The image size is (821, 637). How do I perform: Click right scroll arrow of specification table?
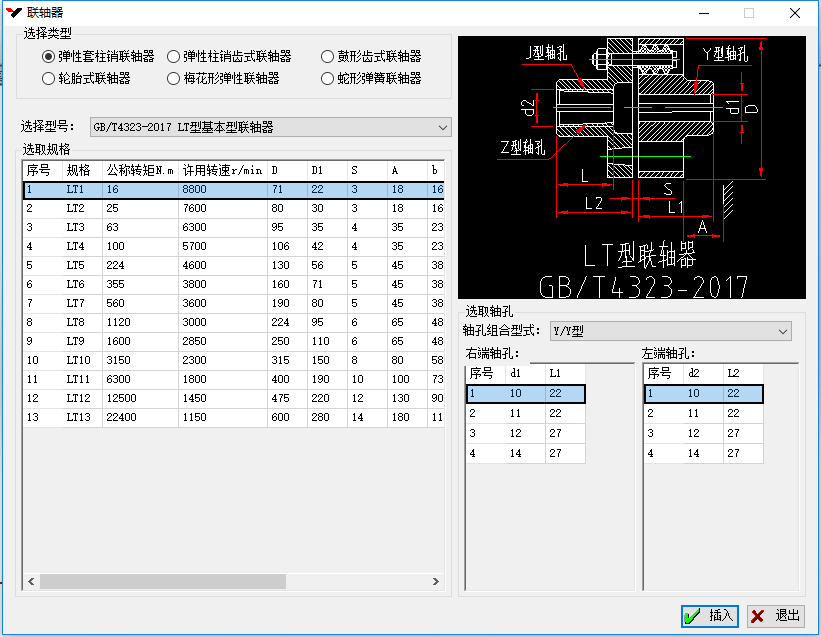point(435,582)
